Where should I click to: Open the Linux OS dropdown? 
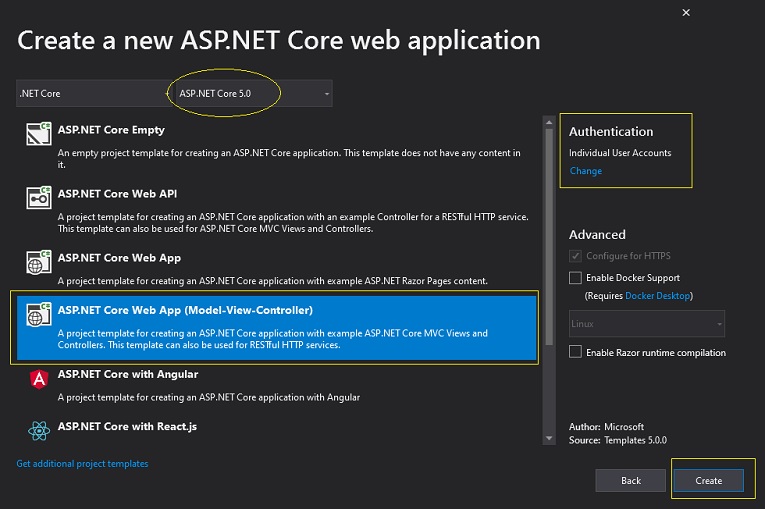coord(646,324)
